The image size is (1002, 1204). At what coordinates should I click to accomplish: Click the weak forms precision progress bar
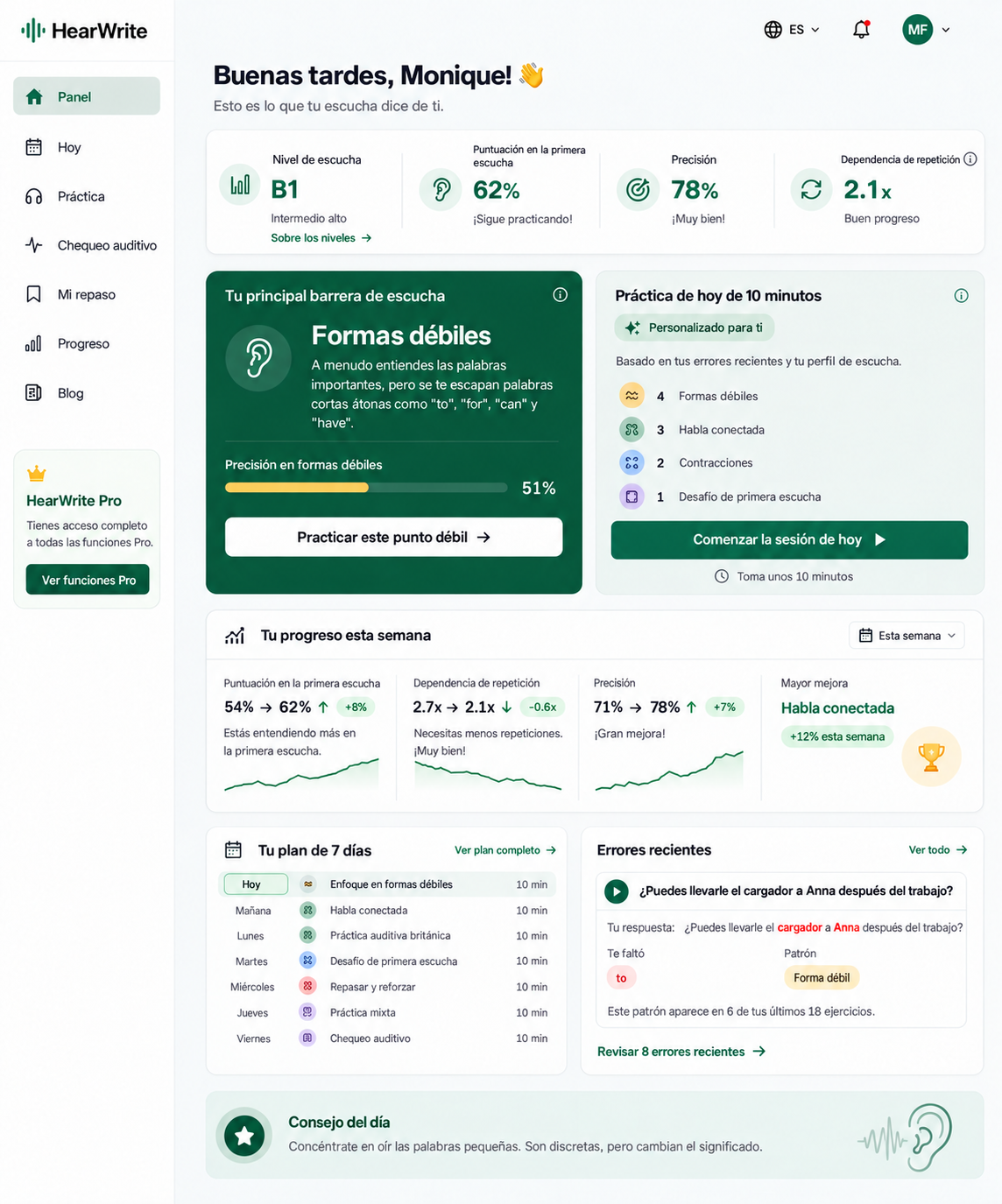366,488
